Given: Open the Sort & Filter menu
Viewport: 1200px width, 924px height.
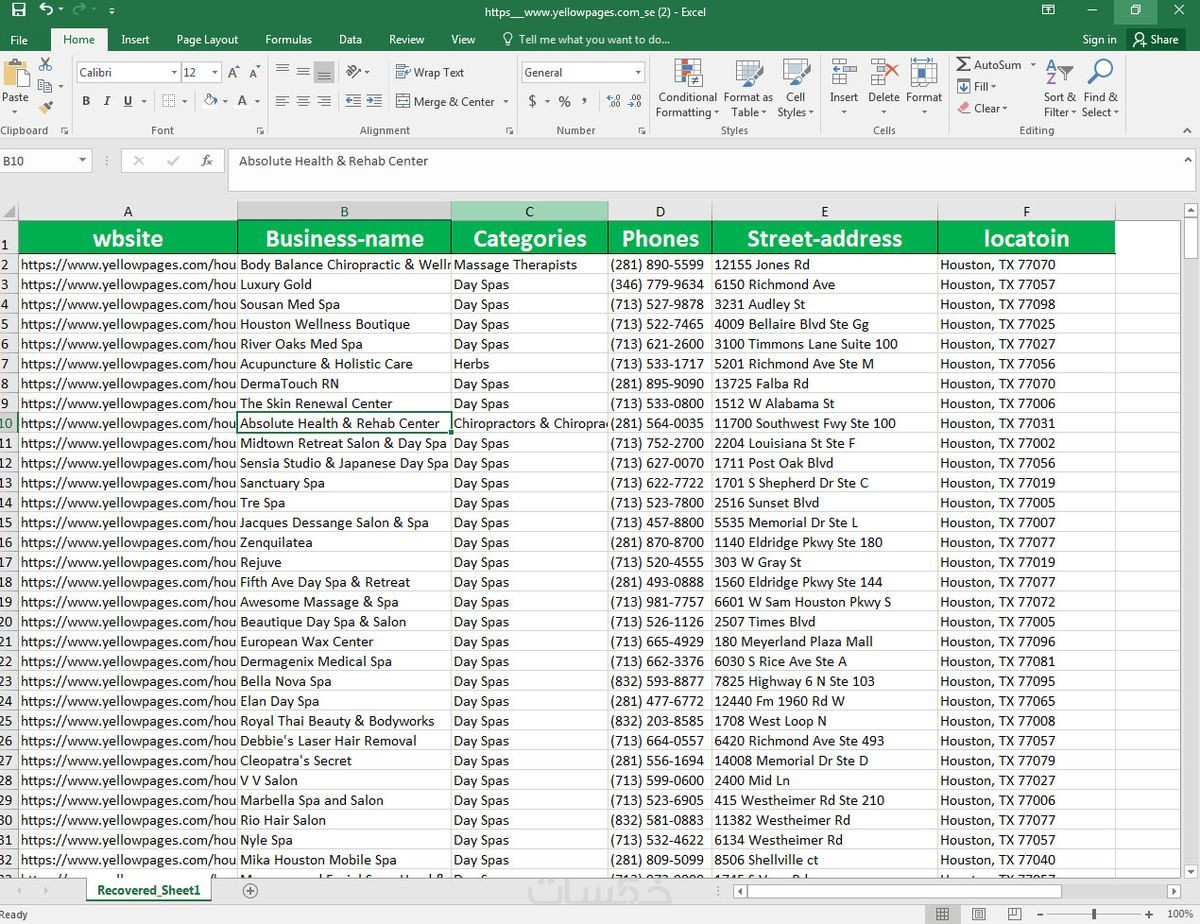Looking at the screenshot, I should (x=1059, y=89).
